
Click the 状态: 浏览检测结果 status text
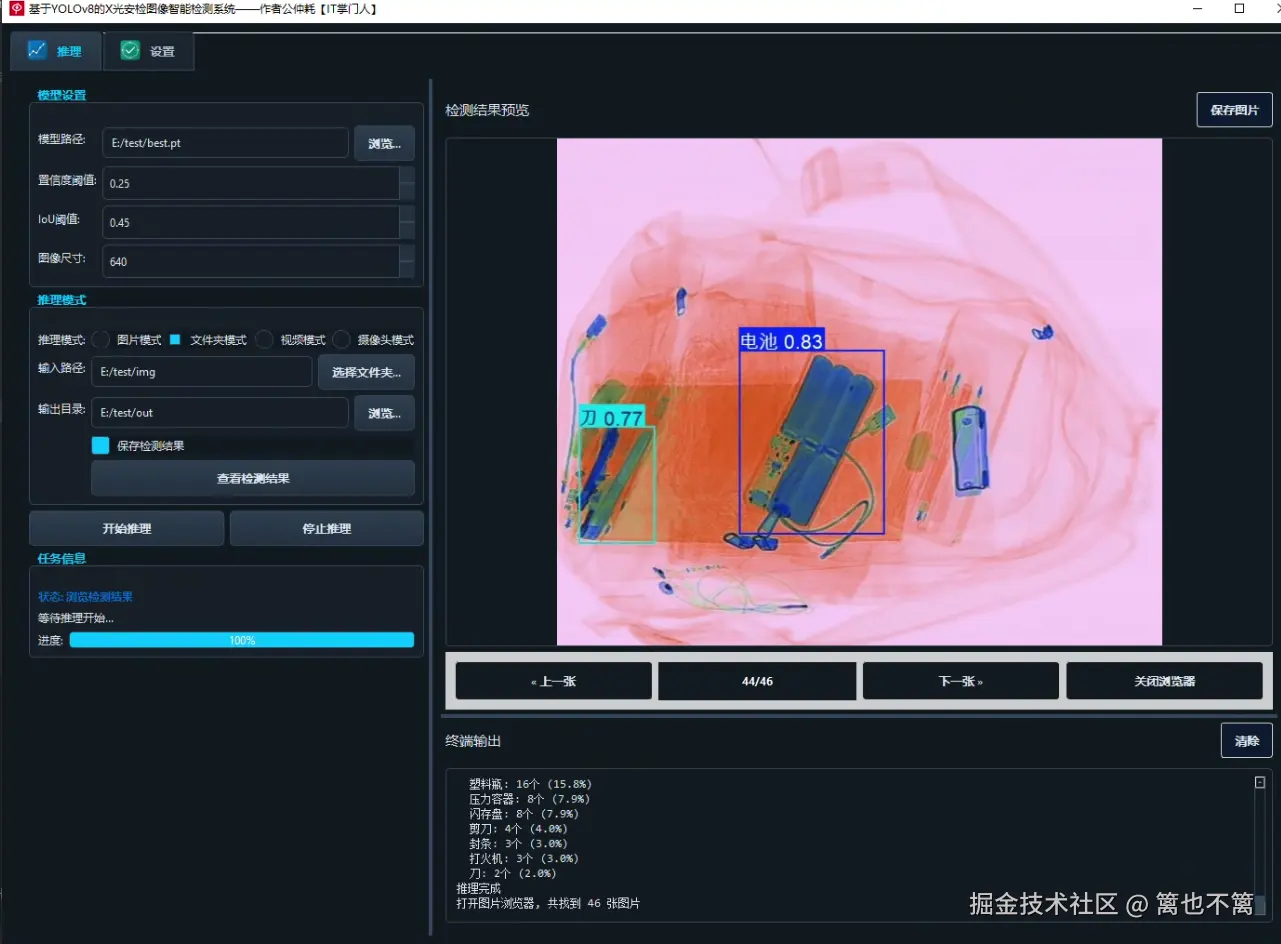point(85,597)
